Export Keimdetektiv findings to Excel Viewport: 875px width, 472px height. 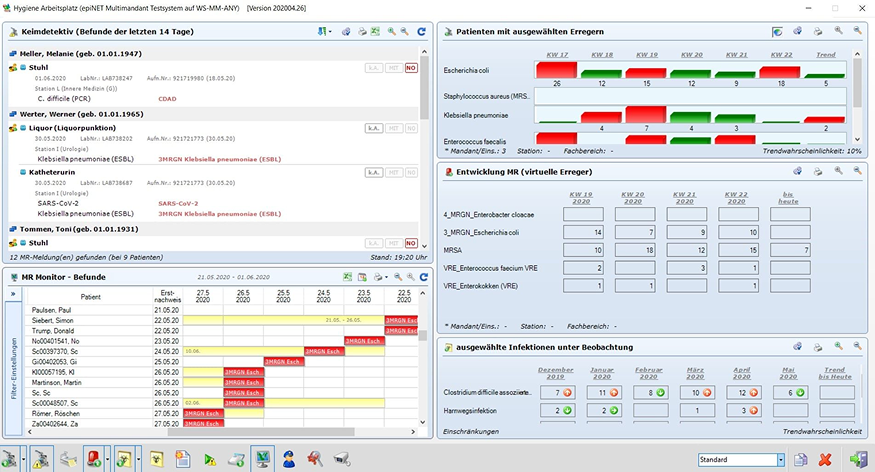pyautogui.click(x=375, y=32)
